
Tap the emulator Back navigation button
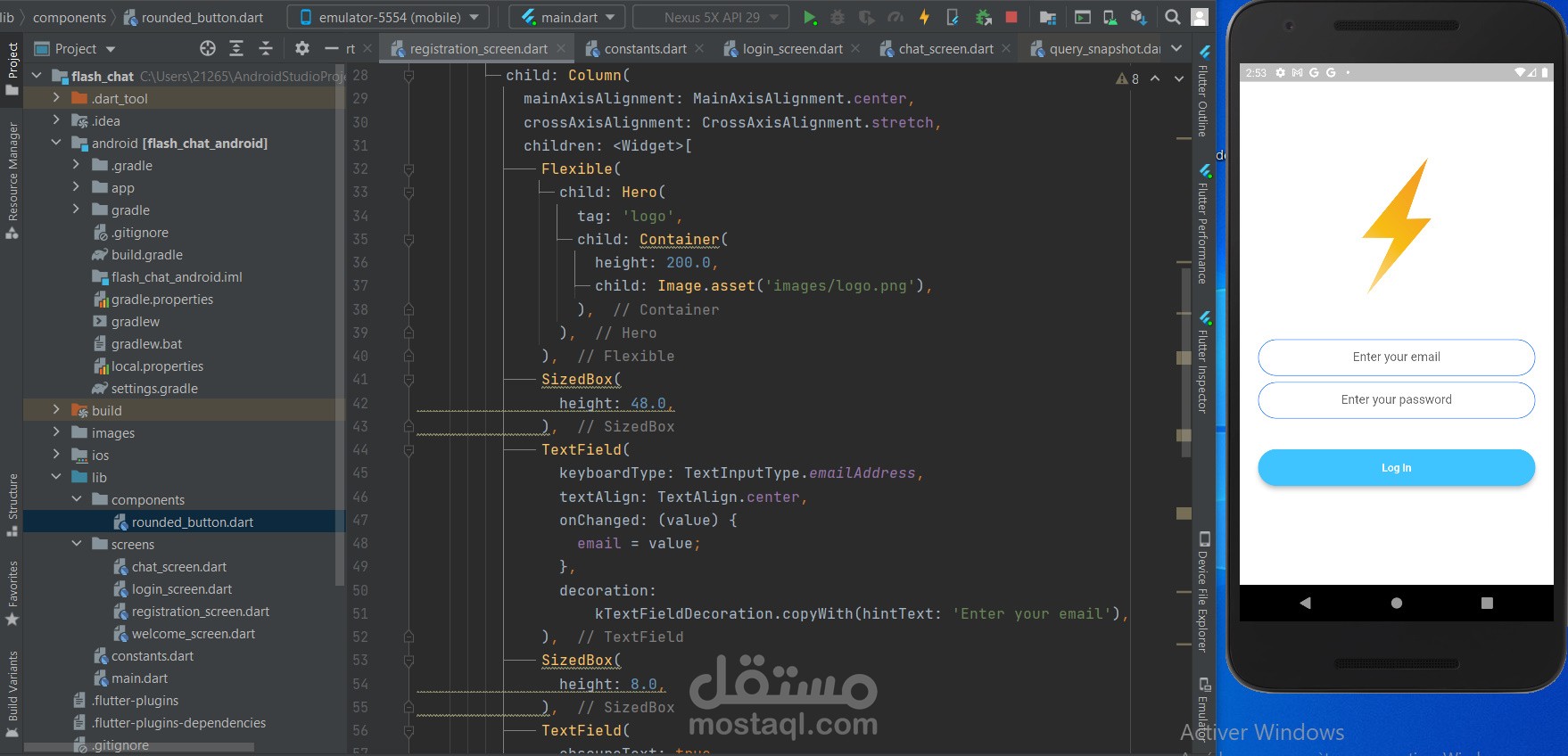point(1305,603)
